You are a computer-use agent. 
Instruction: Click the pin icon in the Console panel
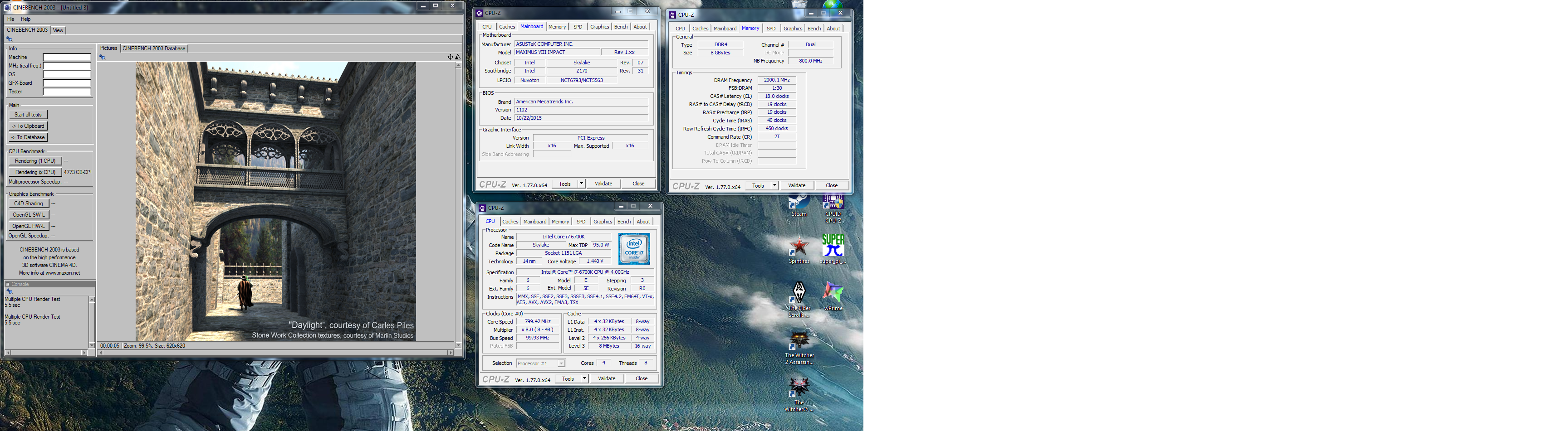9,291
